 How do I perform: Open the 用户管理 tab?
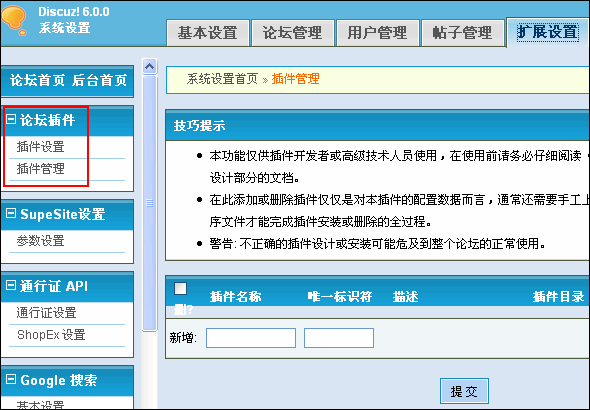[378, 33]
